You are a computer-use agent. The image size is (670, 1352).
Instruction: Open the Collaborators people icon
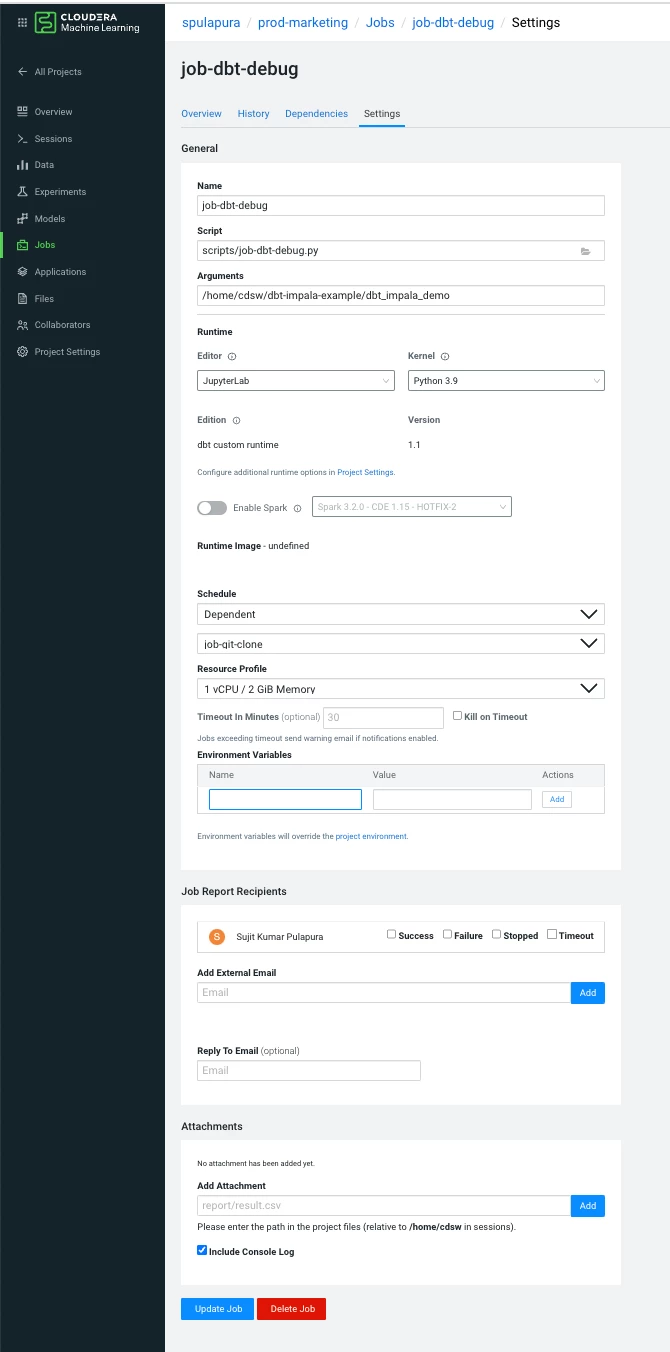pos(23,325)
